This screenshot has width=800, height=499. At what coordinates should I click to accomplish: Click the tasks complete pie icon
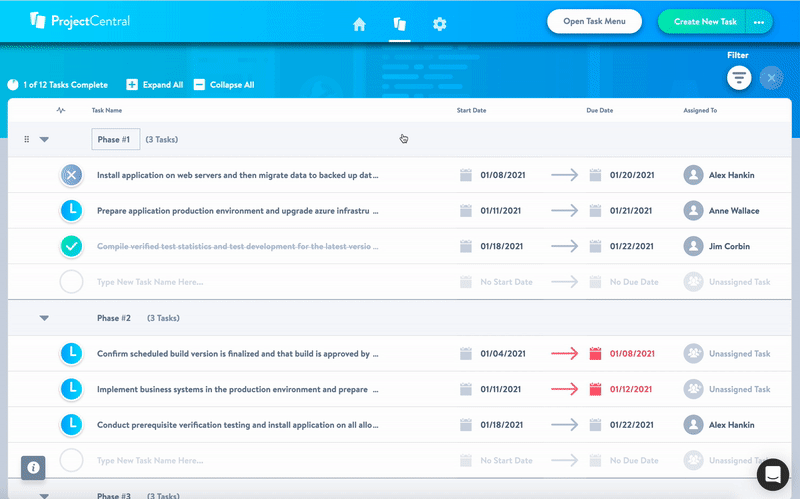(13, 85)
